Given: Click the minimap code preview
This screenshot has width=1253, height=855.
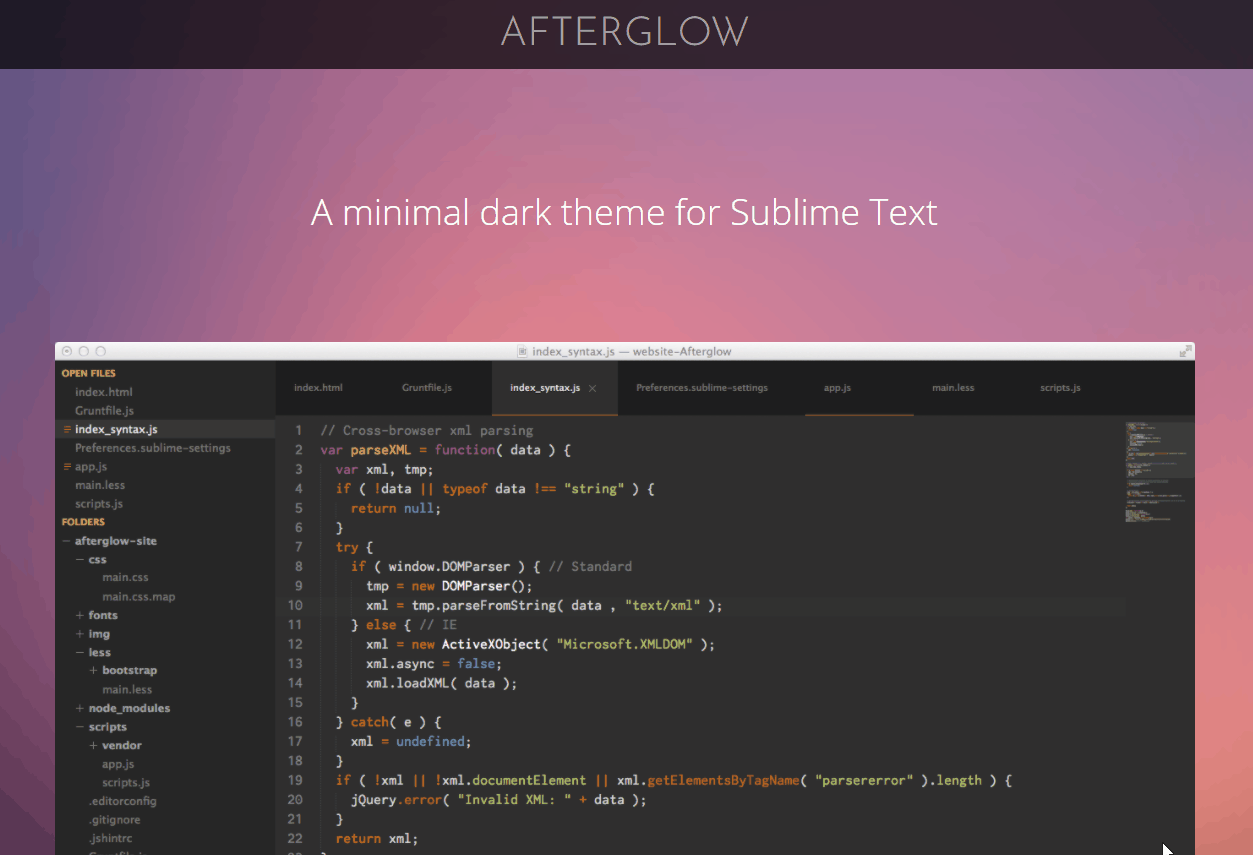Looking at the screenshot, I should coord(1159,471).
